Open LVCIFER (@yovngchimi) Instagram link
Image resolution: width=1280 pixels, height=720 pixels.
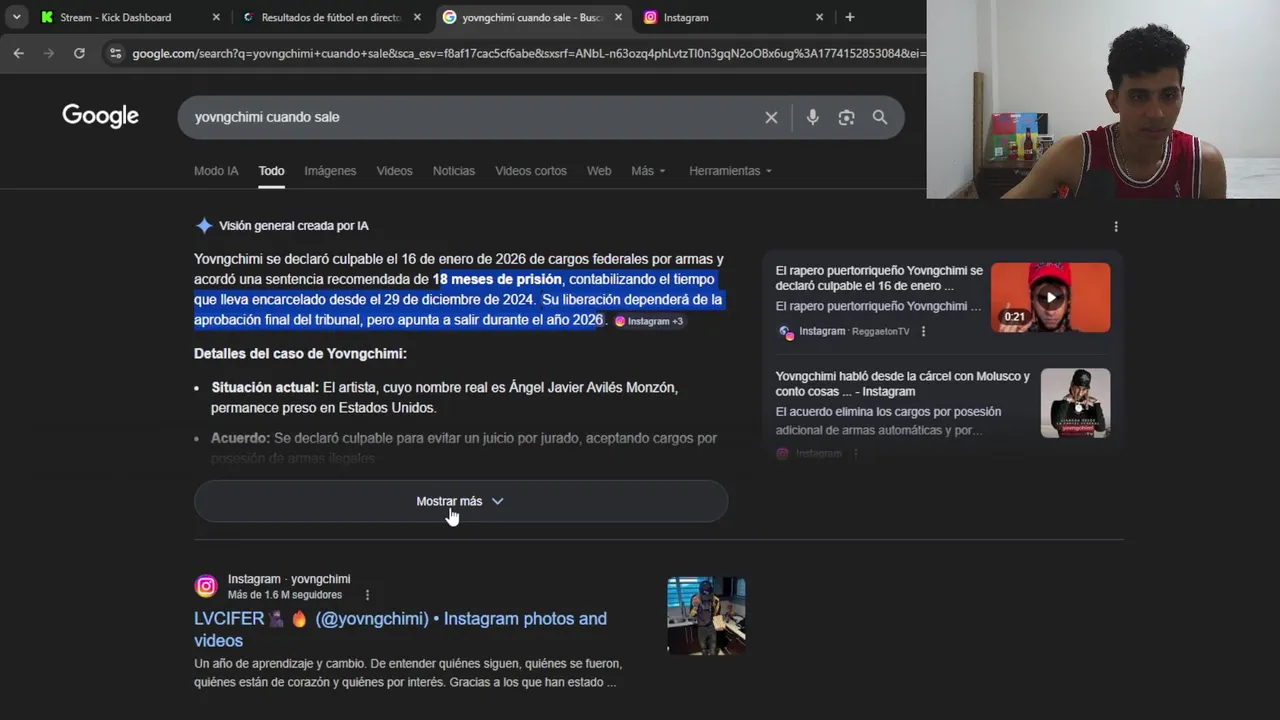click(x=400, y=629)
